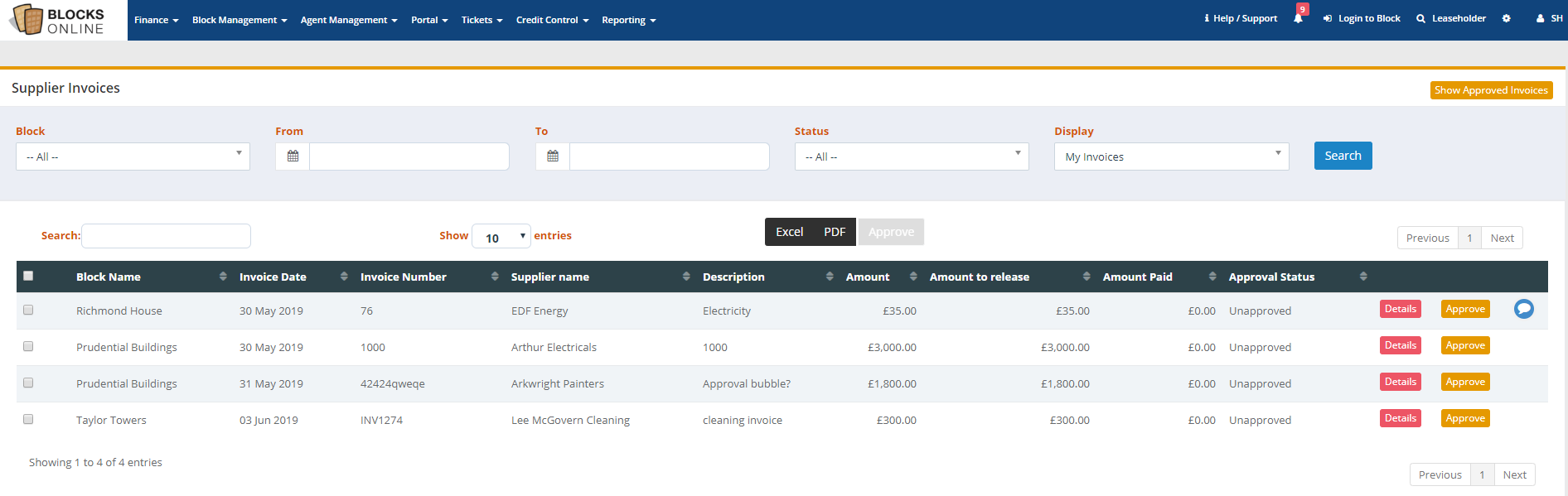Viewport: 1568px width, 496px height.
Task: Open the Display dropdown showing My Invoices
Action: pos(1171,157)
